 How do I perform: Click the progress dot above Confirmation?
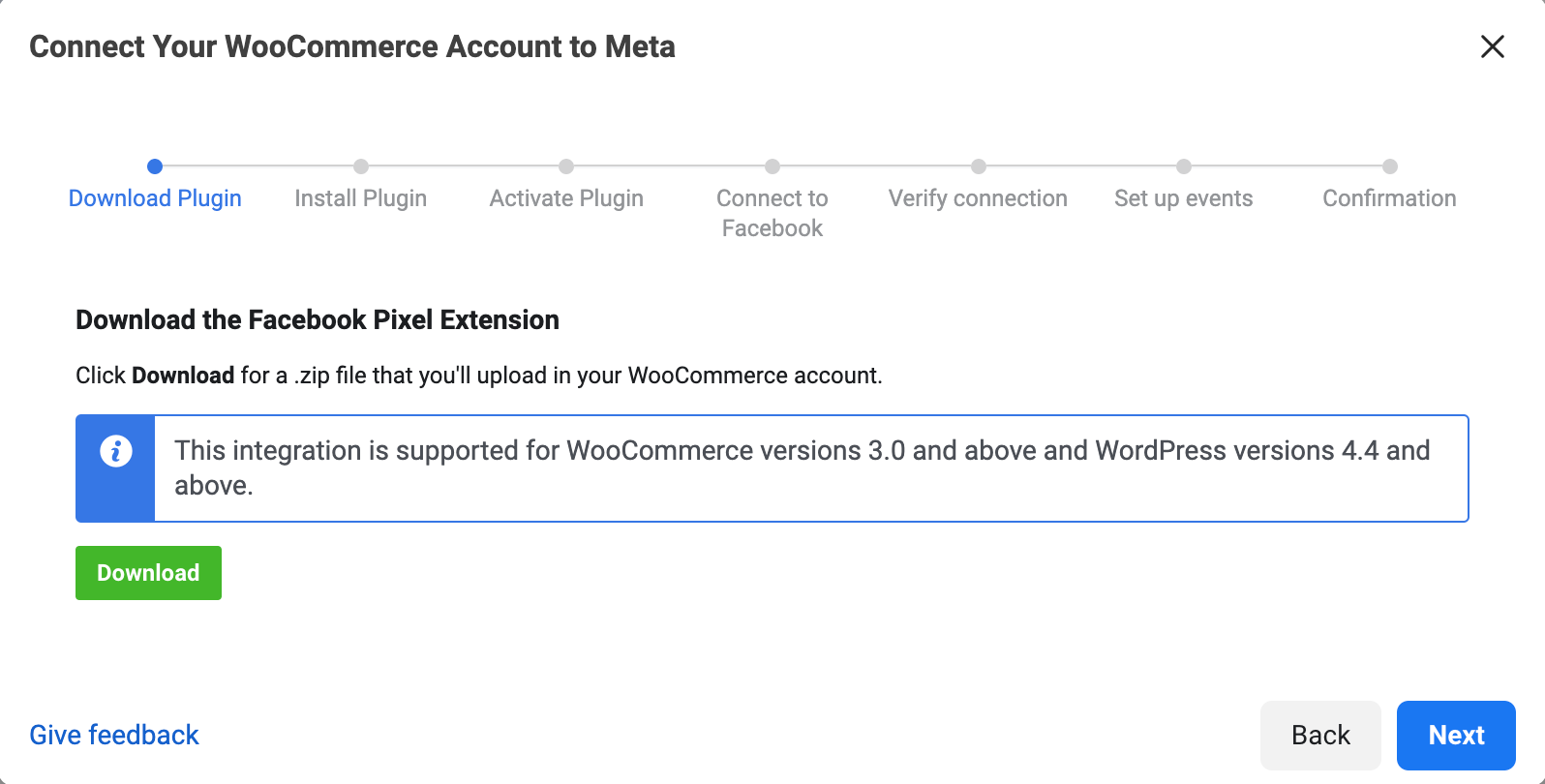tap(1390, 166)
